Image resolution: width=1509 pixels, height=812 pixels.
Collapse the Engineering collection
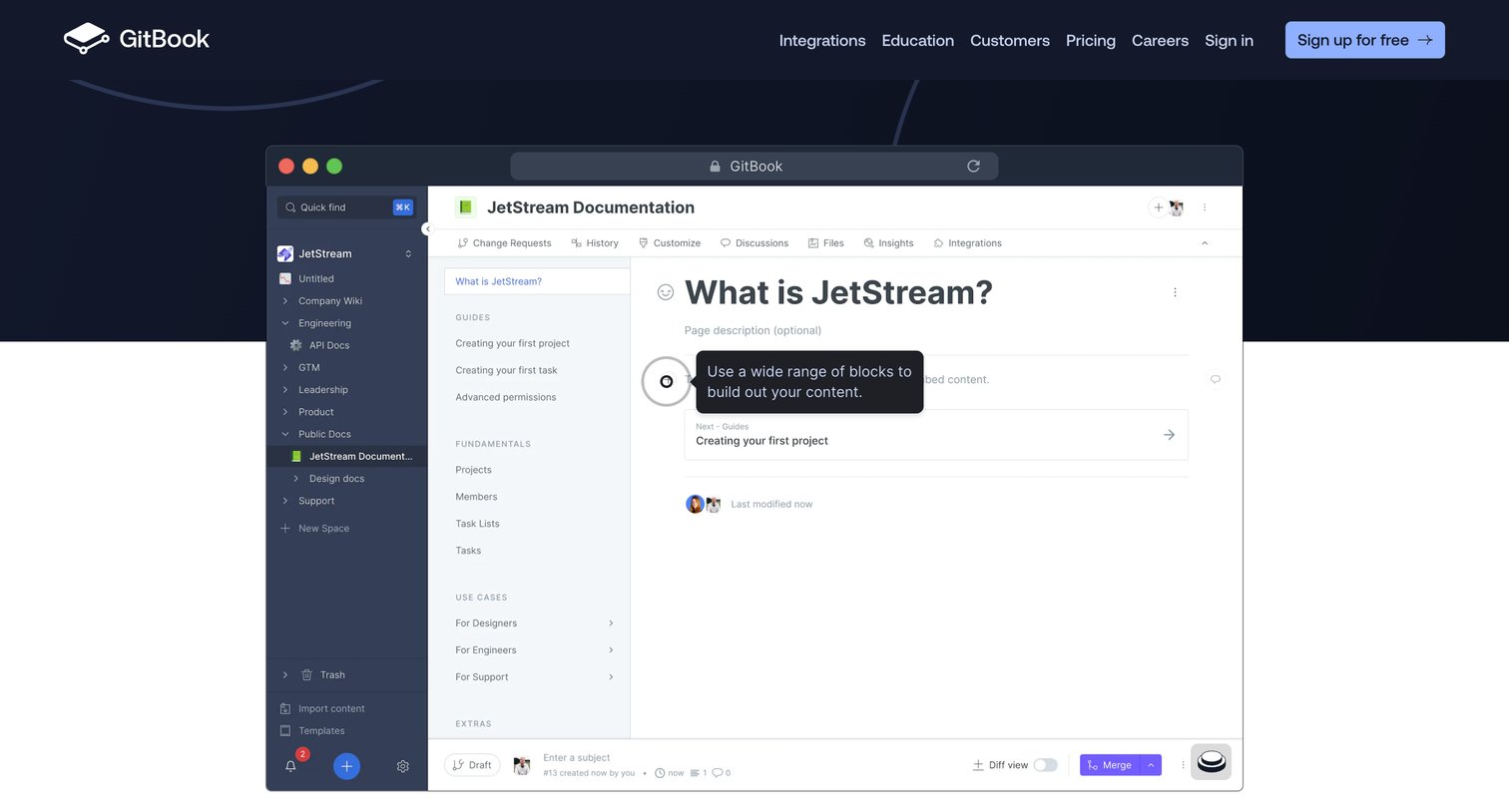285,323
